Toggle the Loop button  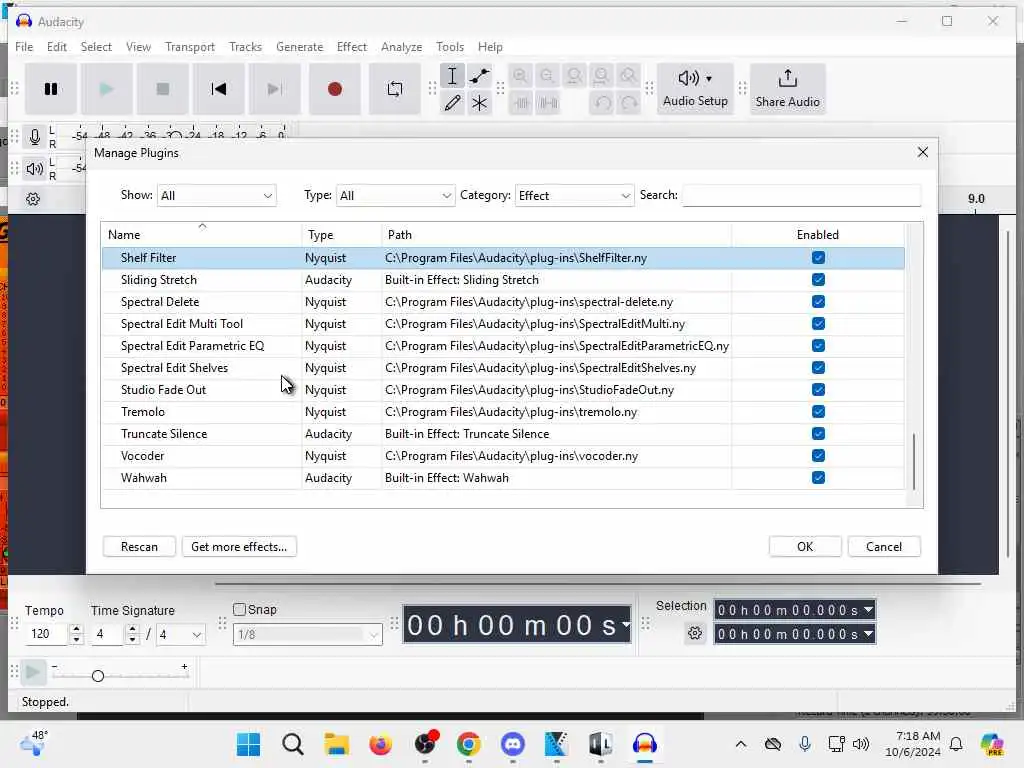coord(394,89)
